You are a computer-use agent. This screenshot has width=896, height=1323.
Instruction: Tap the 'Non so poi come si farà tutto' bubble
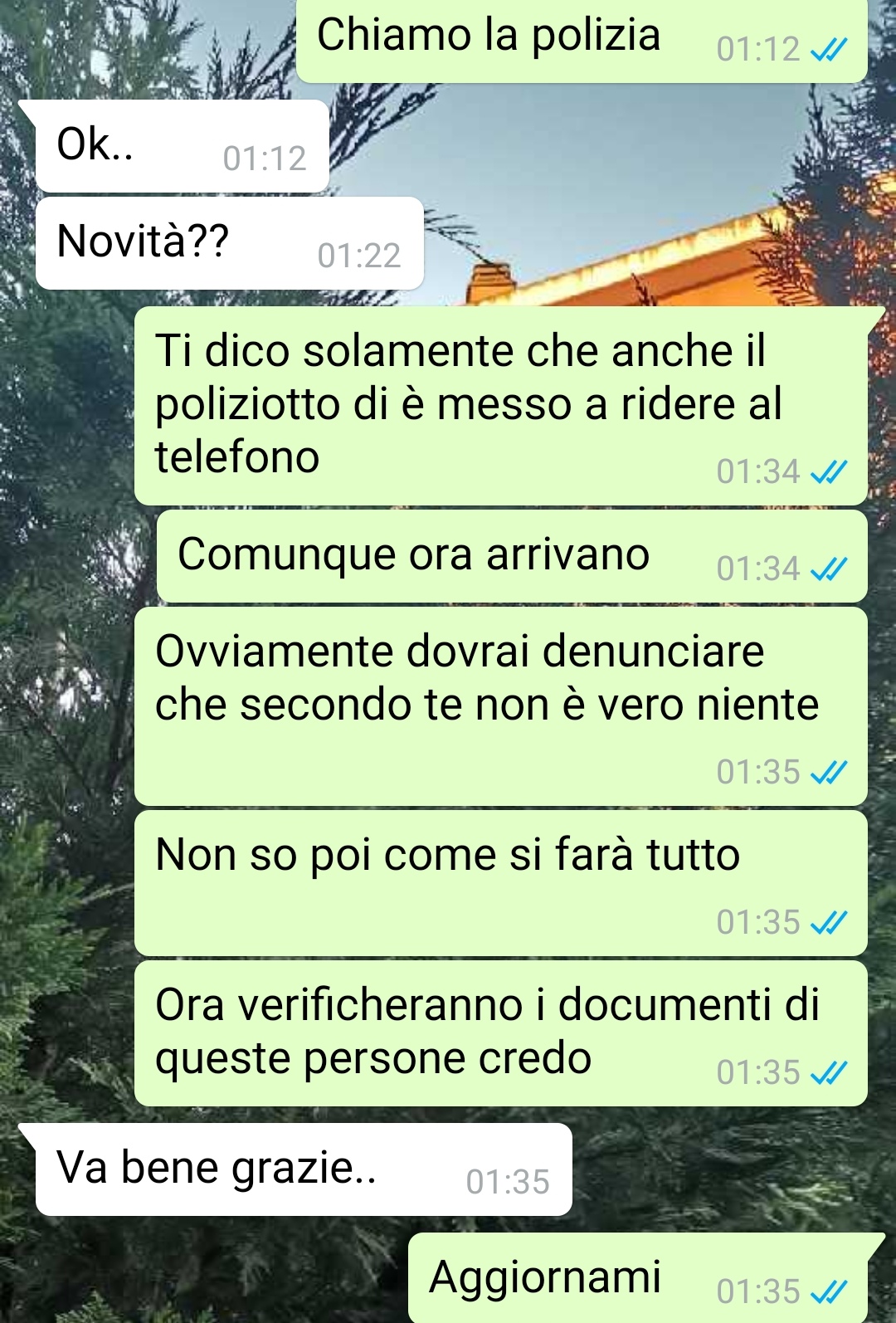(x=501, y=883)
